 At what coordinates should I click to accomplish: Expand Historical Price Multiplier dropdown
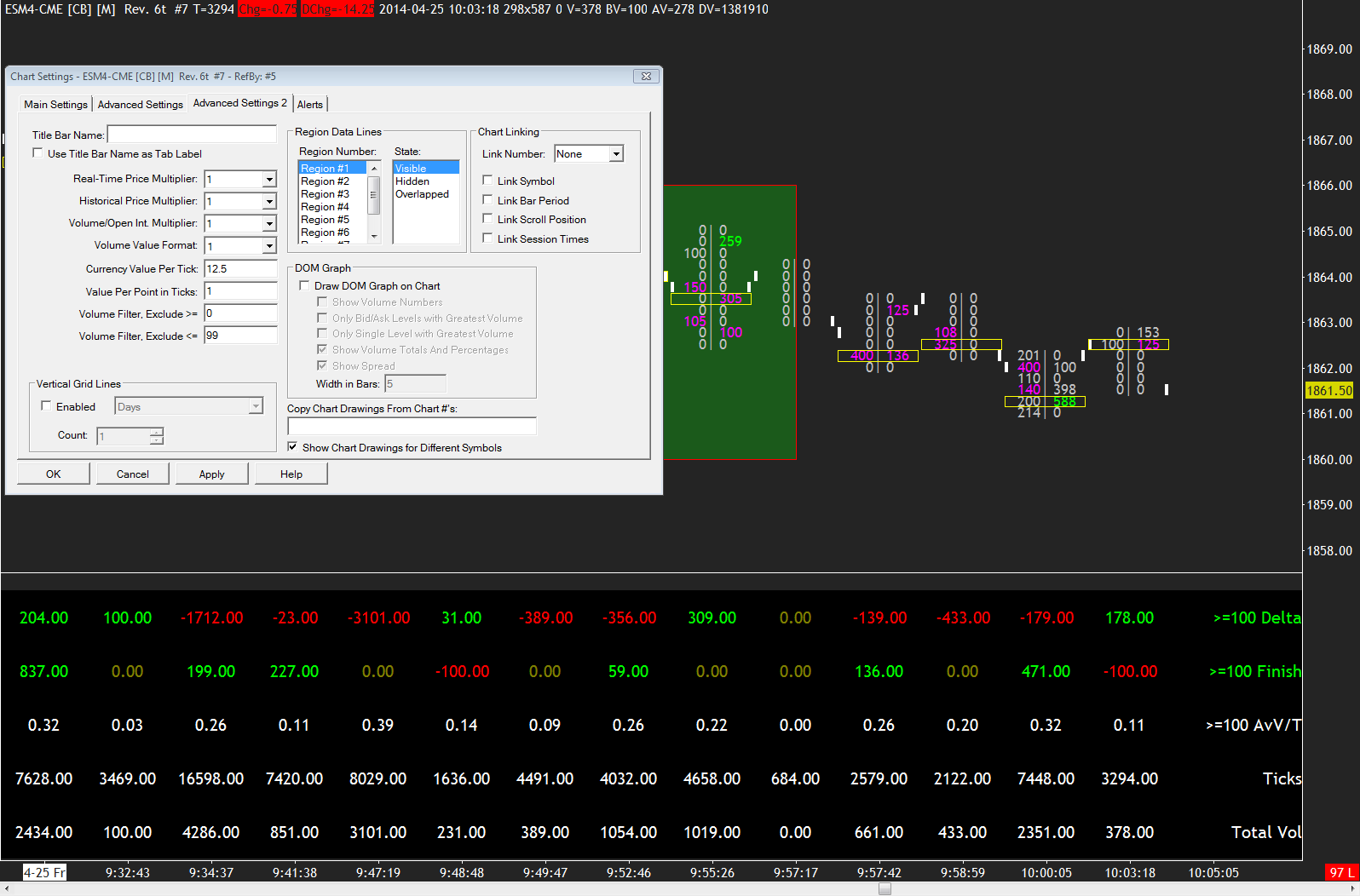(x=269, y=202)
